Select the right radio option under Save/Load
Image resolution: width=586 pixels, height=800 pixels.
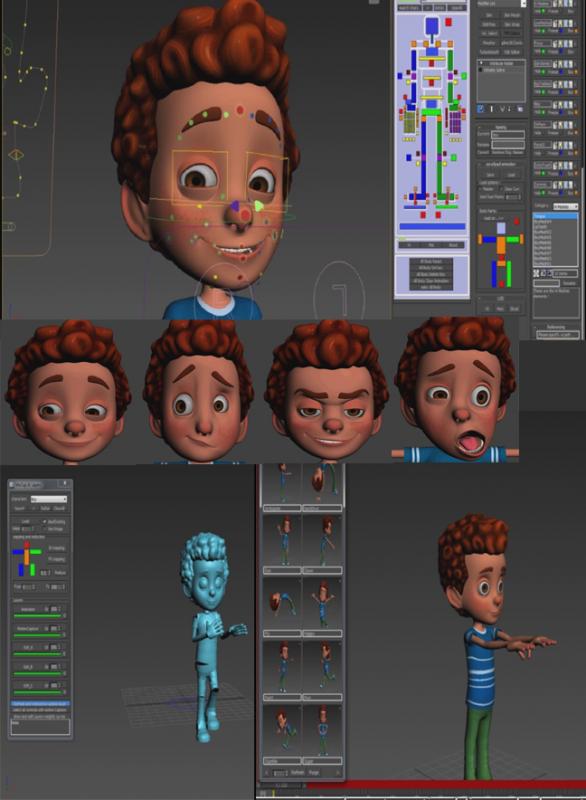point(502,189)
